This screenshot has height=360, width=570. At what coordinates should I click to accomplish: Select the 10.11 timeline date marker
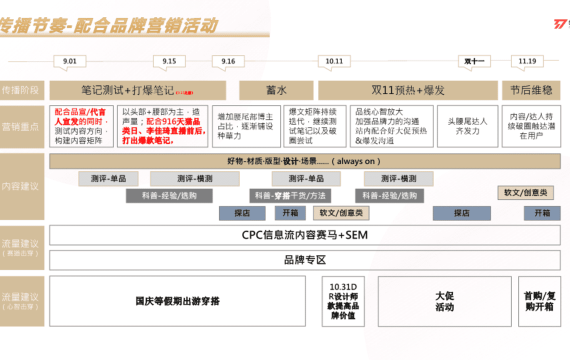(x=334, y=61)
